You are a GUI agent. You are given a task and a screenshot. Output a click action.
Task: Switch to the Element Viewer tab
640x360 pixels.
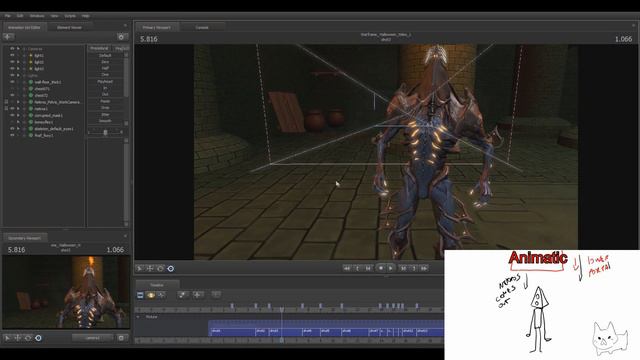click(69, 27)
